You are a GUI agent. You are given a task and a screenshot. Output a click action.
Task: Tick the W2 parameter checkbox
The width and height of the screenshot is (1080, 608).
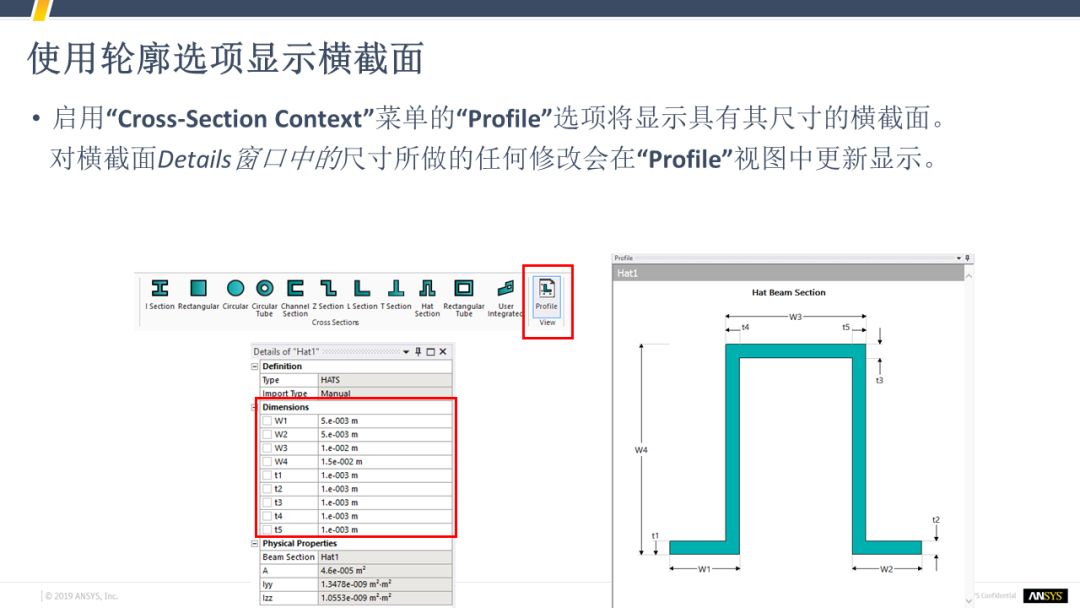tap(267, 434)
